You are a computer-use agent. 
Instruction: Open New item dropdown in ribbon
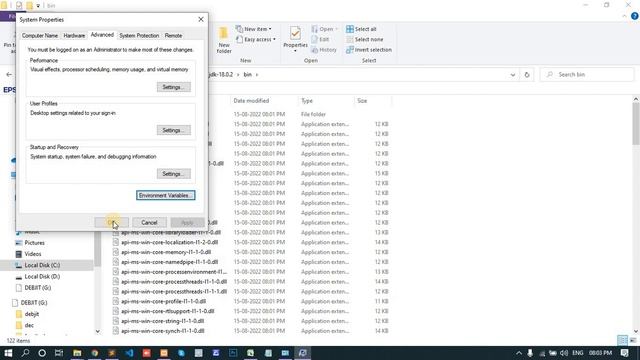pos(253,29)
